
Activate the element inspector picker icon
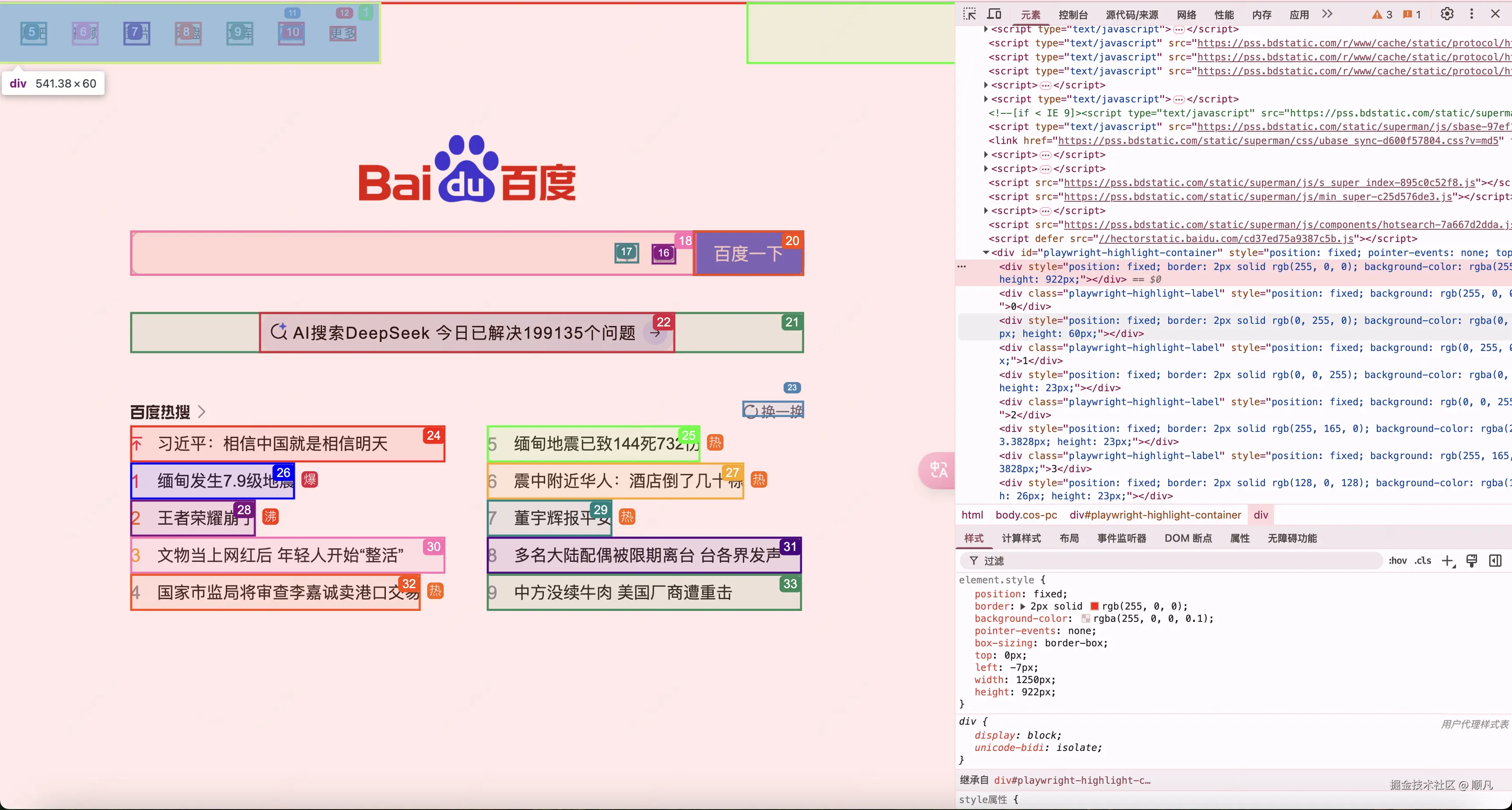click(969, 14)
